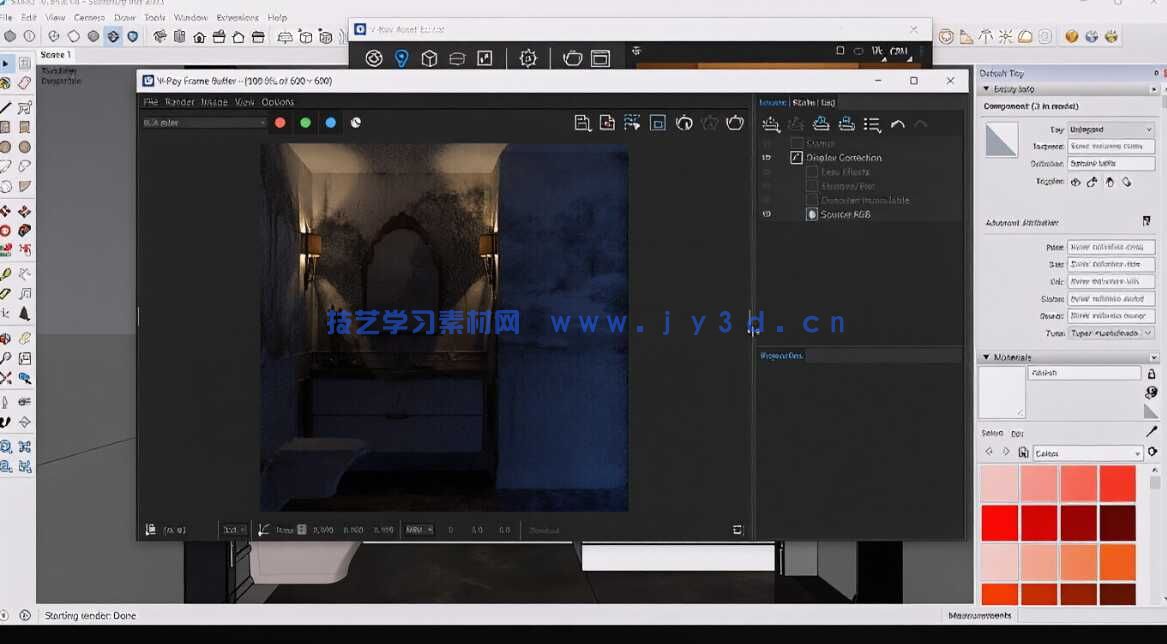Screen dimensions: 1167x644
Task: Open the Render menu in frame buffer window
Action: click(x=180, y=101)
